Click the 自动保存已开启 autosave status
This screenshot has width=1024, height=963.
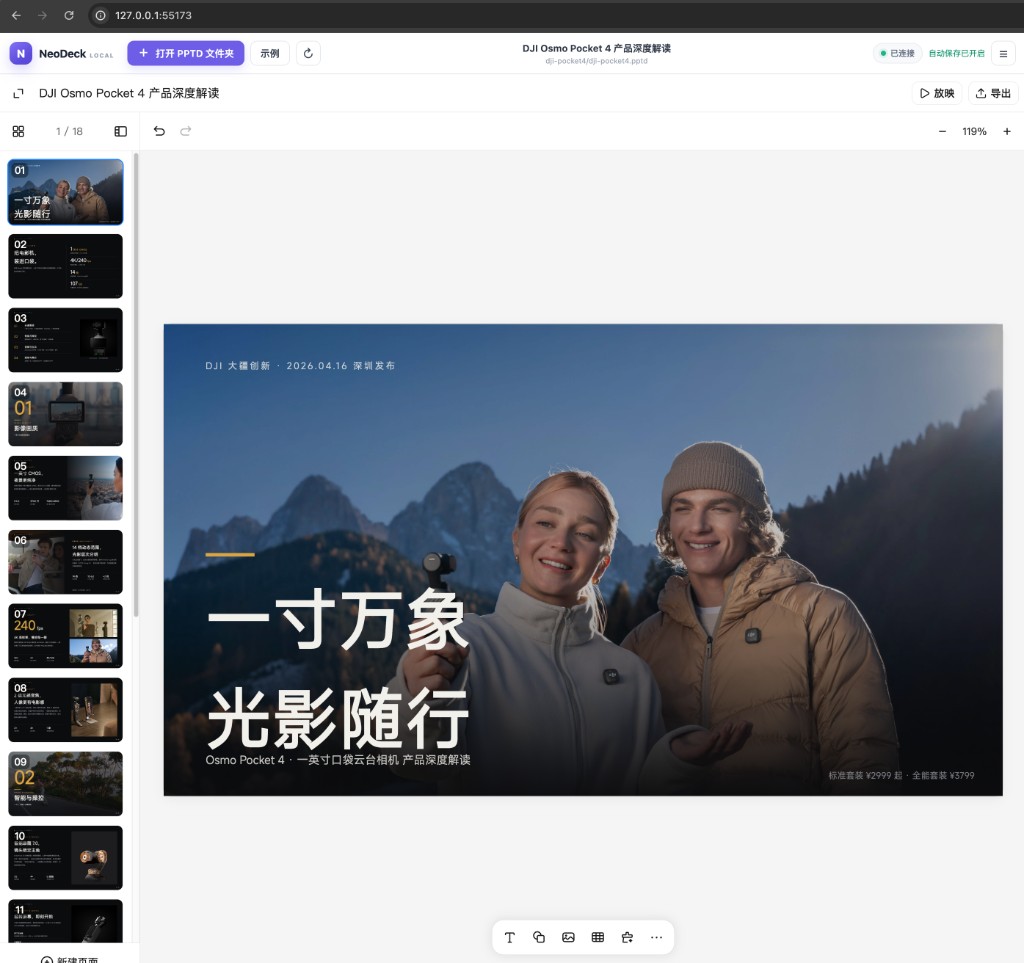956,54
